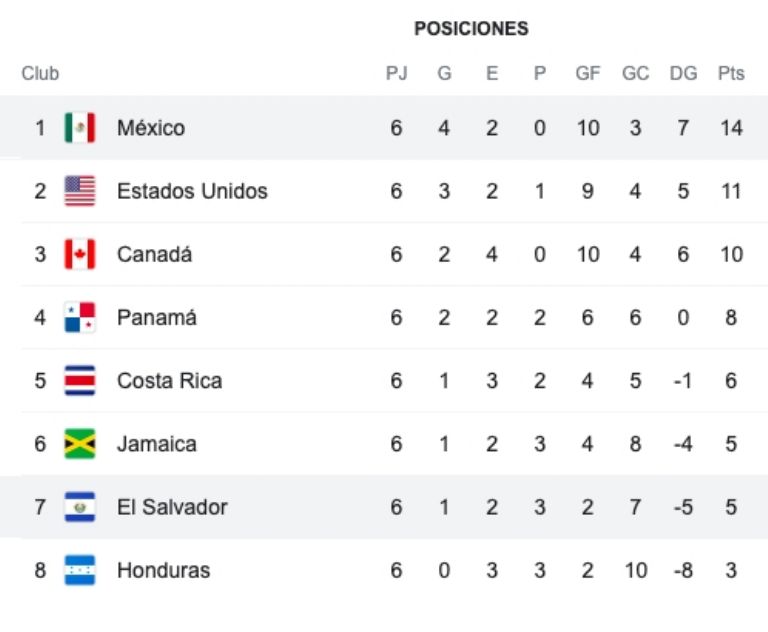The width and height of the screenshot is (768, 632).
Task: Open the México team link
Action: 151,128
